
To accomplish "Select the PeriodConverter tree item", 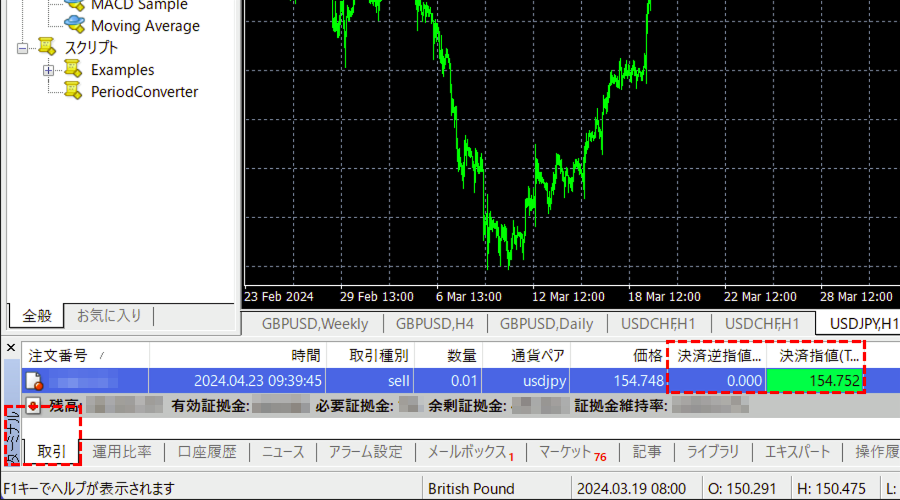I will (x=145, y=92).
